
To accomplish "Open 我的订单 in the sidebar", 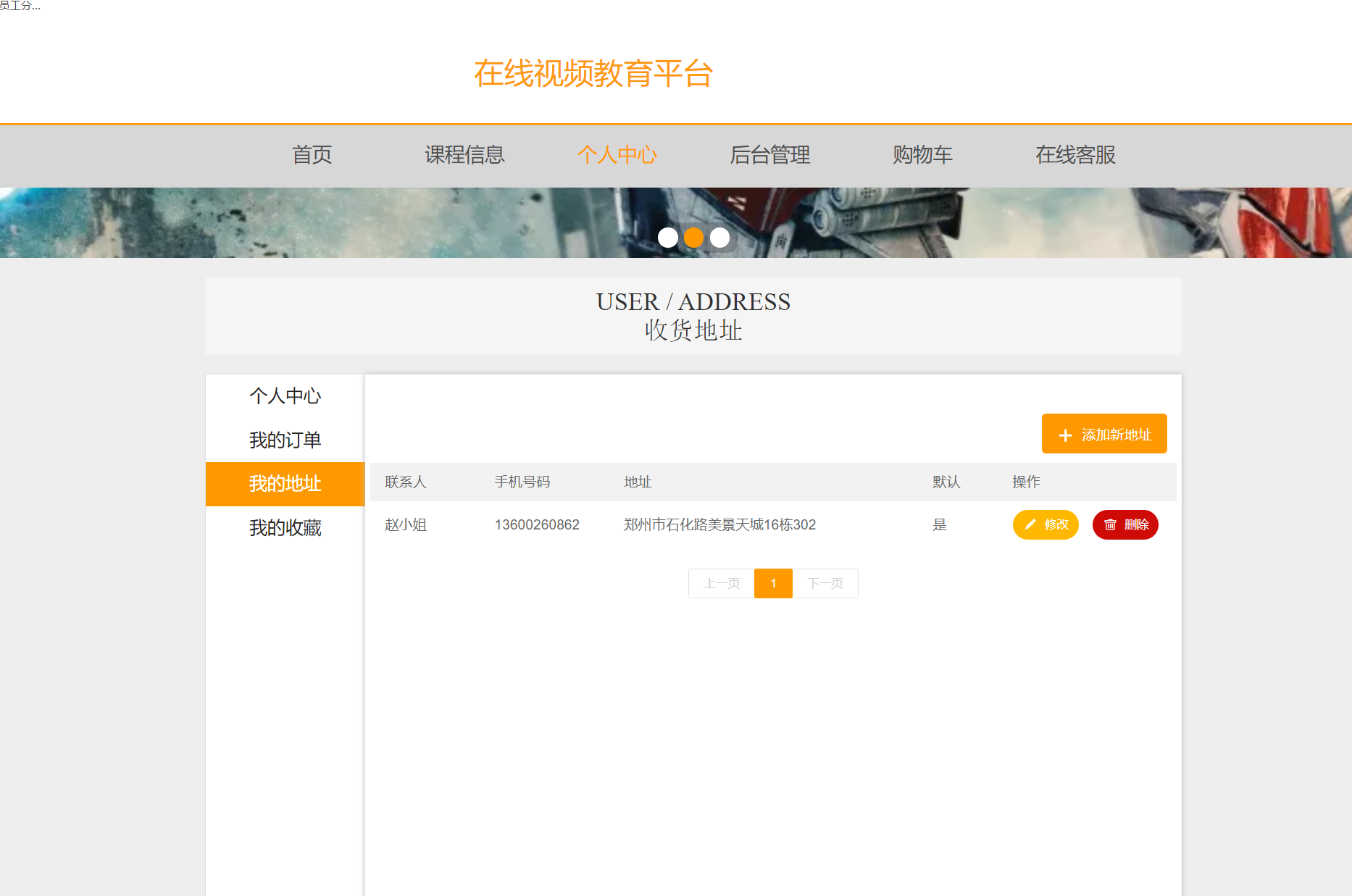I will [285, 440].
